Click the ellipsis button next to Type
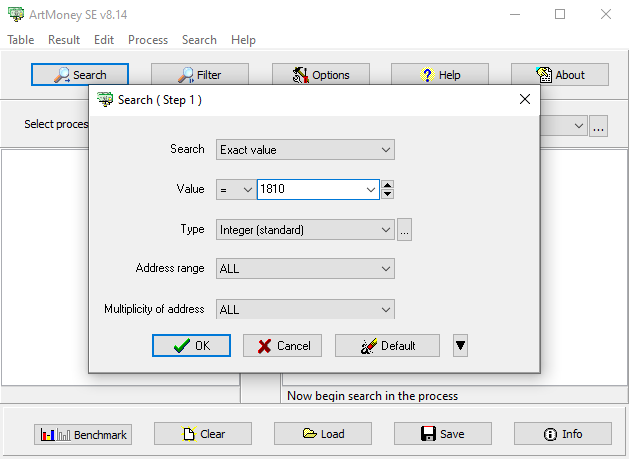629x459 pixels. tap(404, 230)
